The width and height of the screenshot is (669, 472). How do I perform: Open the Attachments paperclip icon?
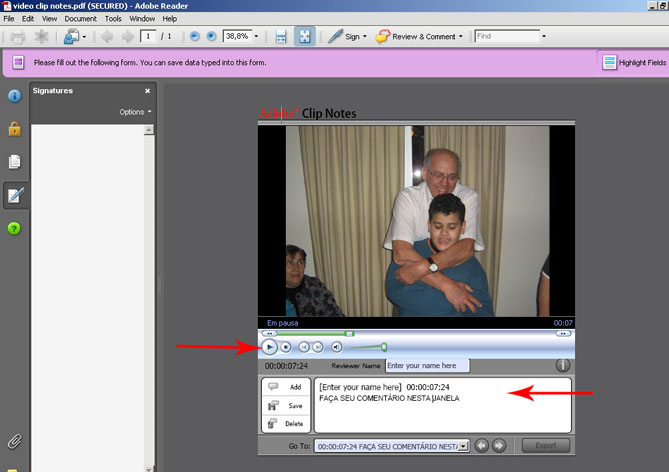pyautogui.click(x=15, y=441)
